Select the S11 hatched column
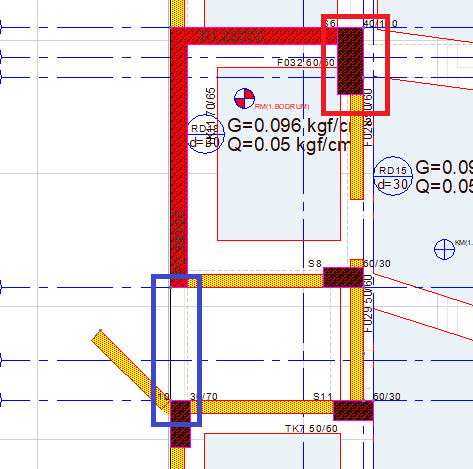This screenshot has height=469, width=473. 353,410
